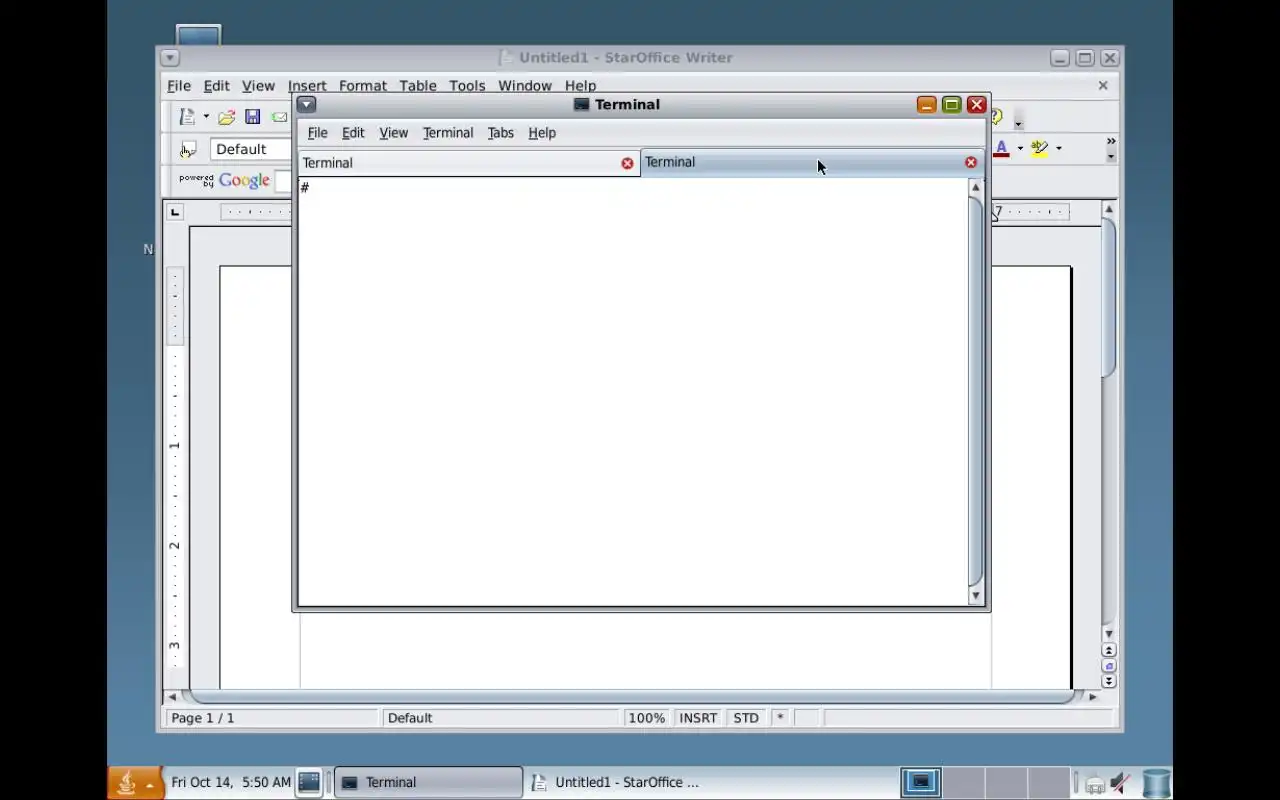Image resolution: width=1280 pixels, height=800 pixels.
Task: Click the Terminal scrollbar down arrow
Action: [x=976, y=596]
